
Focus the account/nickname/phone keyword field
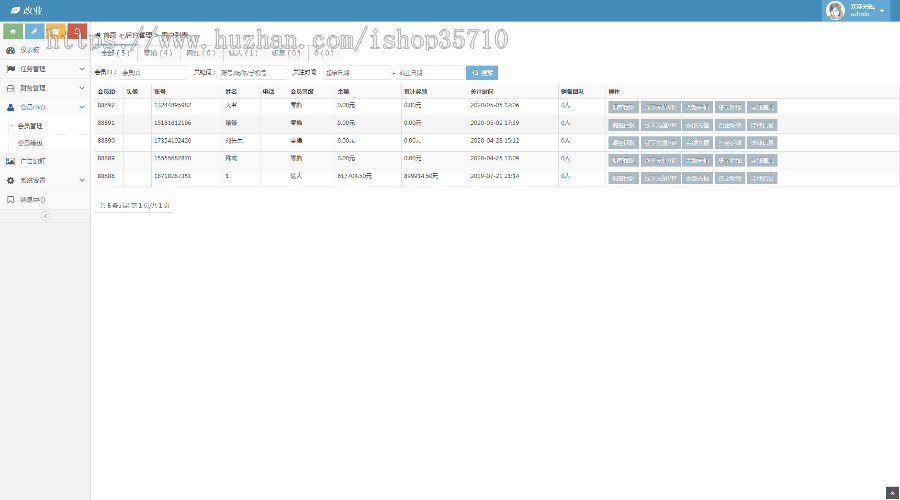pyautogui.click(x=252, y=73)
